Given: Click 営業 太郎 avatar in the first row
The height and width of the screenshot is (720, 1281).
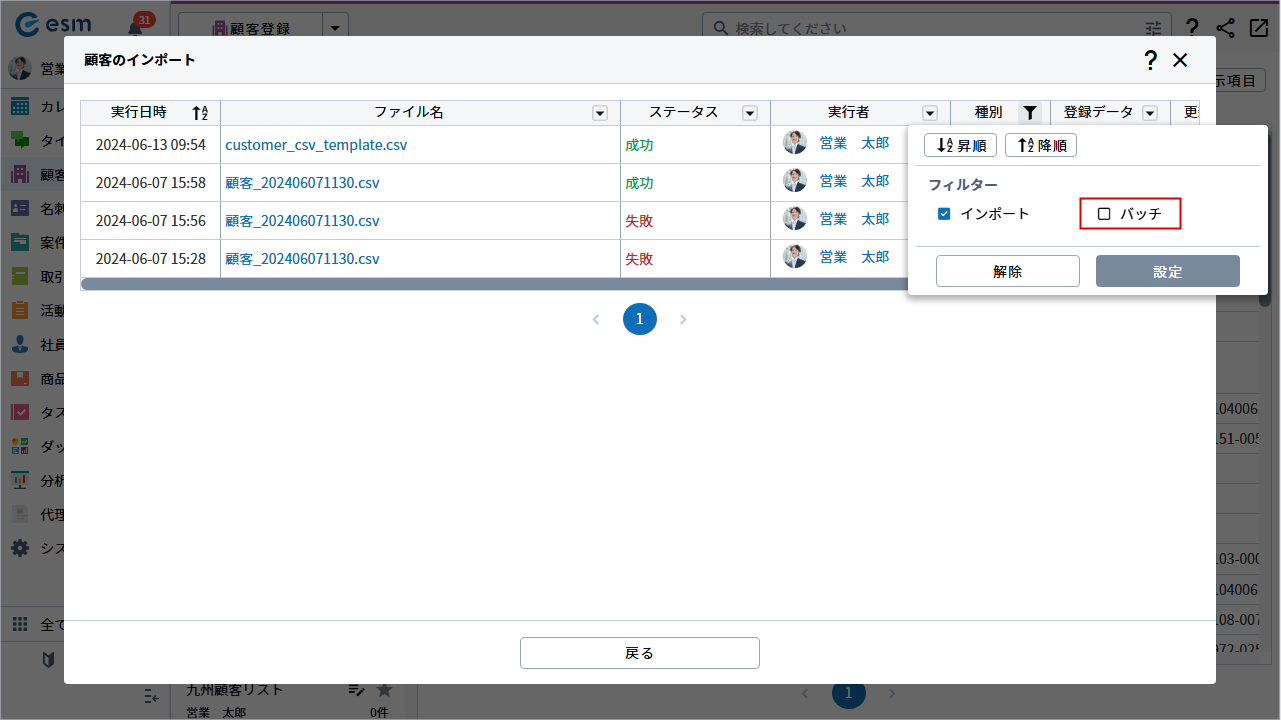Looking at the screenshot, I should (x=795, y=143).
